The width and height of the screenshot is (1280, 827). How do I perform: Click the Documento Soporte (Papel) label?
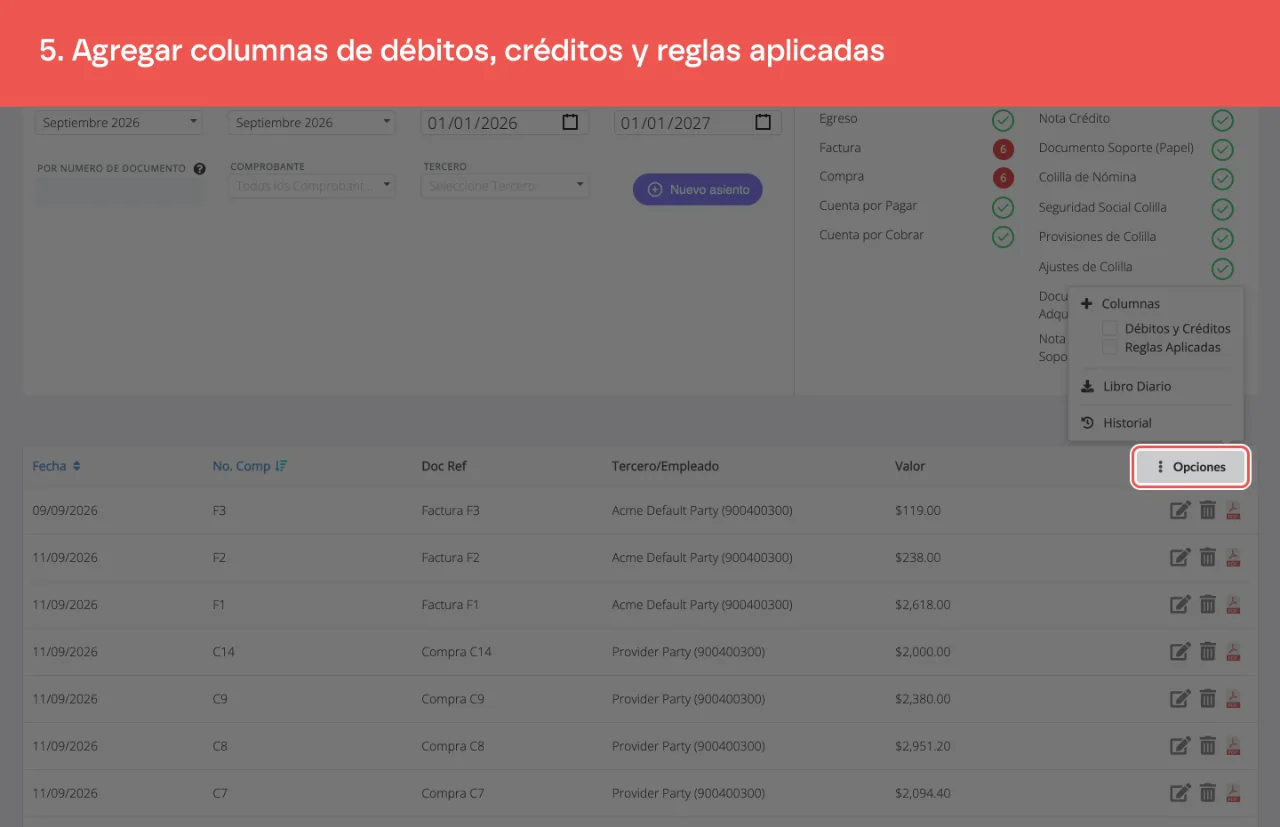pyautogui.click(x=1116, y=148)
